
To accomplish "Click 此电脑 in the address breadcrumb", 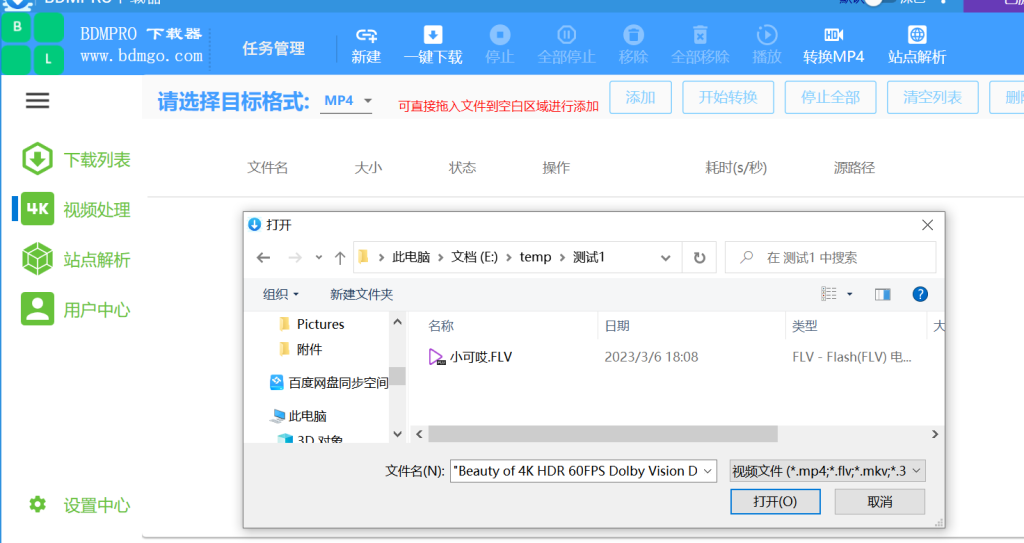I will click(411, 257).
